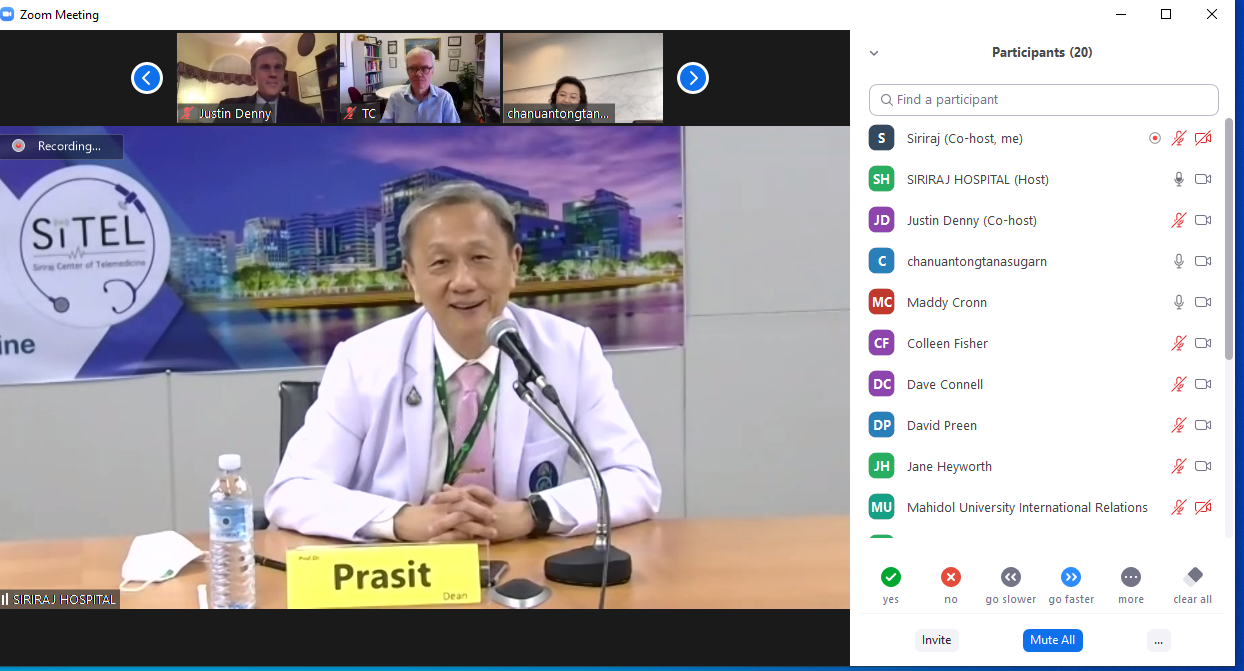Screen dimensions: 1244x671
Task: Toggle Colleen Fisher's camera icon
Action: 1203,343
